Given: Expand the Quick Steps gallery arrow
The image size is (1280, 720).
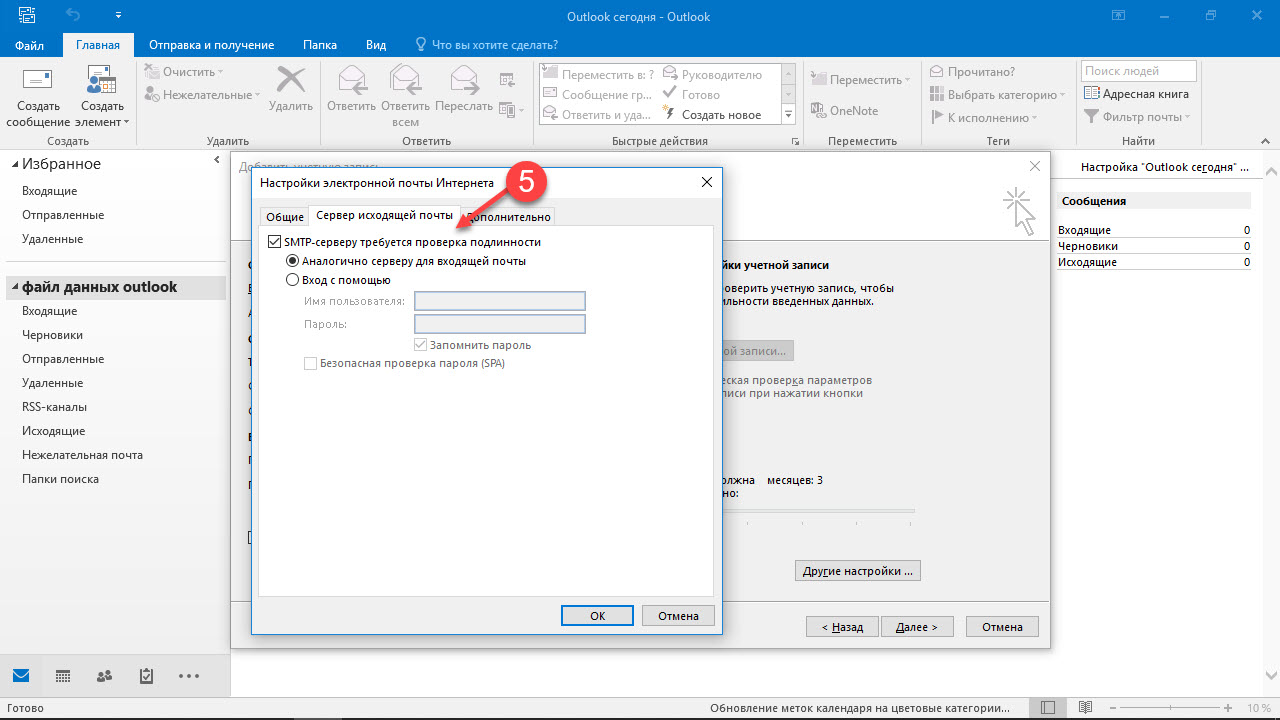Looking at the screenshot, I should [787, 115].
